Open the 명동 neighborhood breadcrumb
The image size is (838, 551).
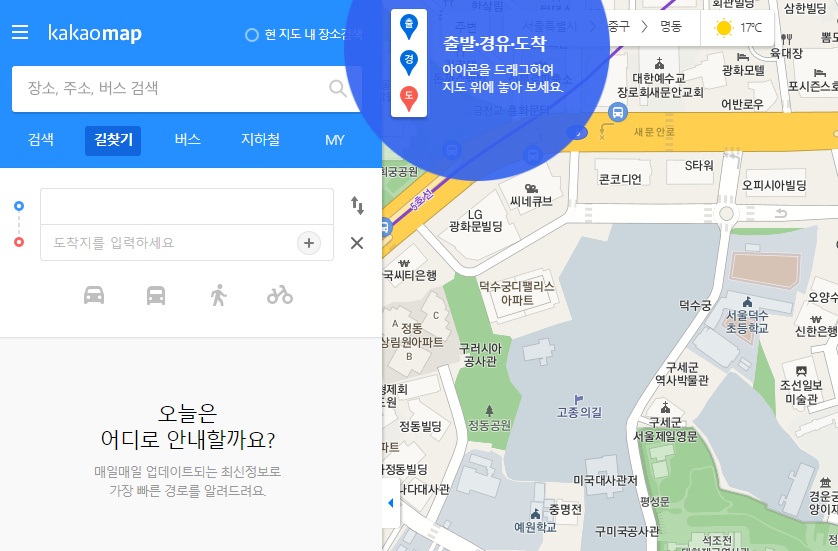pyautogui.click(x=671, y=27)
